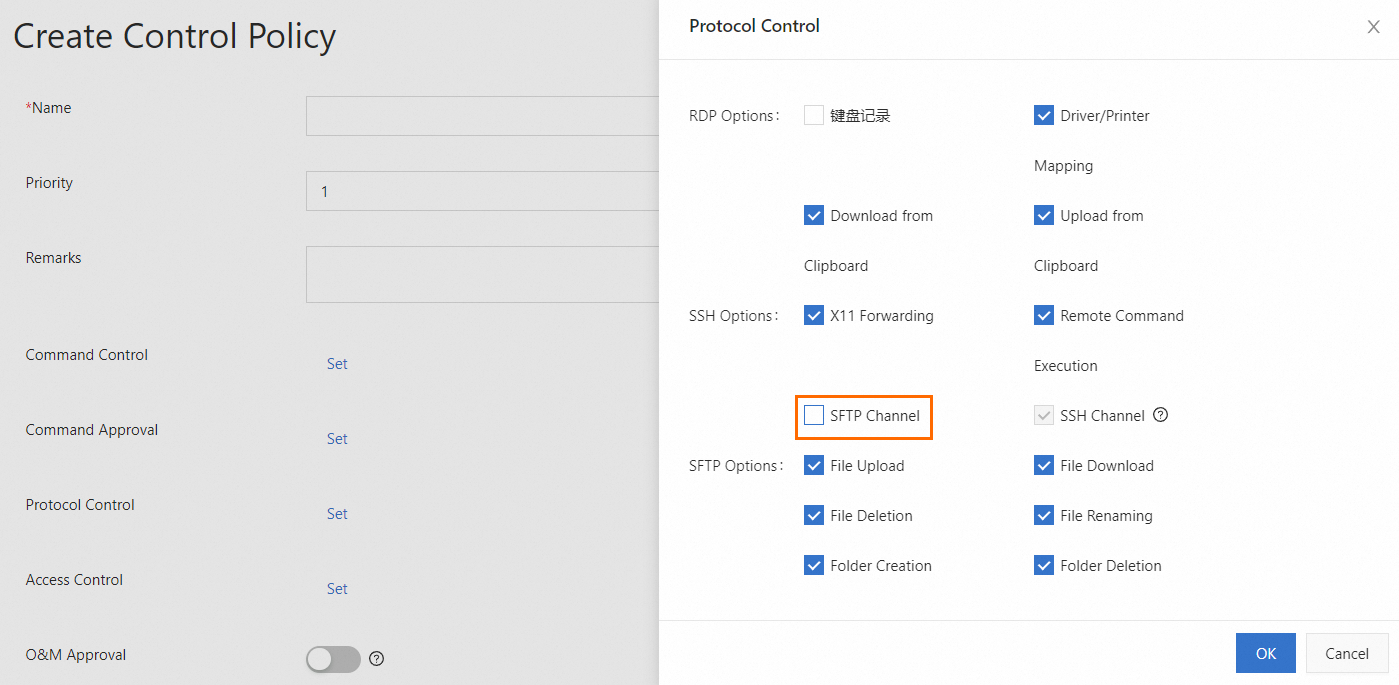The height and width of the screenshot is (685, 1399).
Task: Click the O&M Approval help icon
Action: pos(377,659)
